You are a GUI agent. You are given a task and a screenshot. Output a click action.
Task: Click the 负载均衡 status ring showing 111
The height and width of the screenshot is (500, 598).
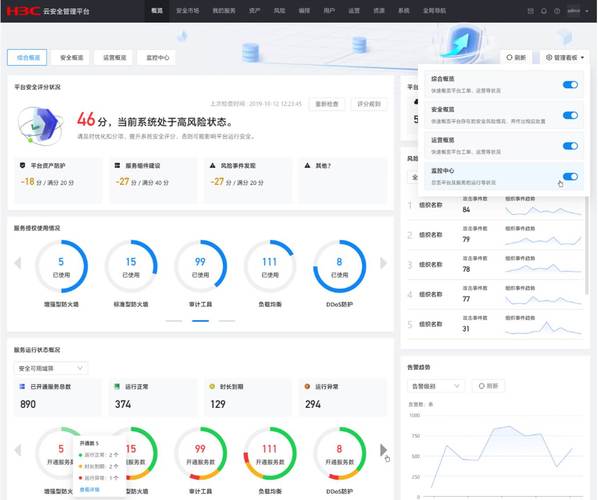coord(270,453)
